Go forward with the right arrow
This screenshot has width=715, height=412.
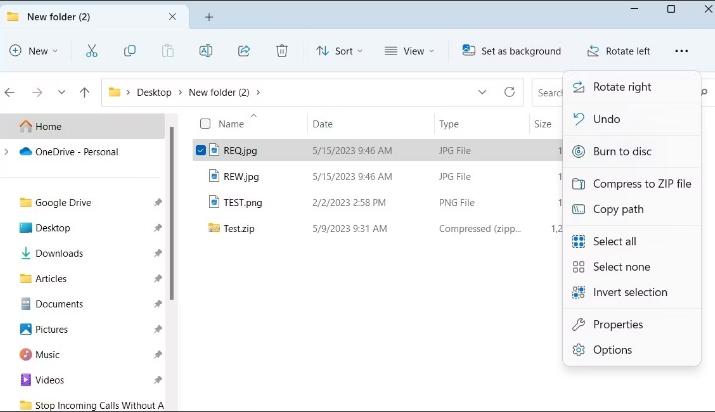click(x=37, y=93)
